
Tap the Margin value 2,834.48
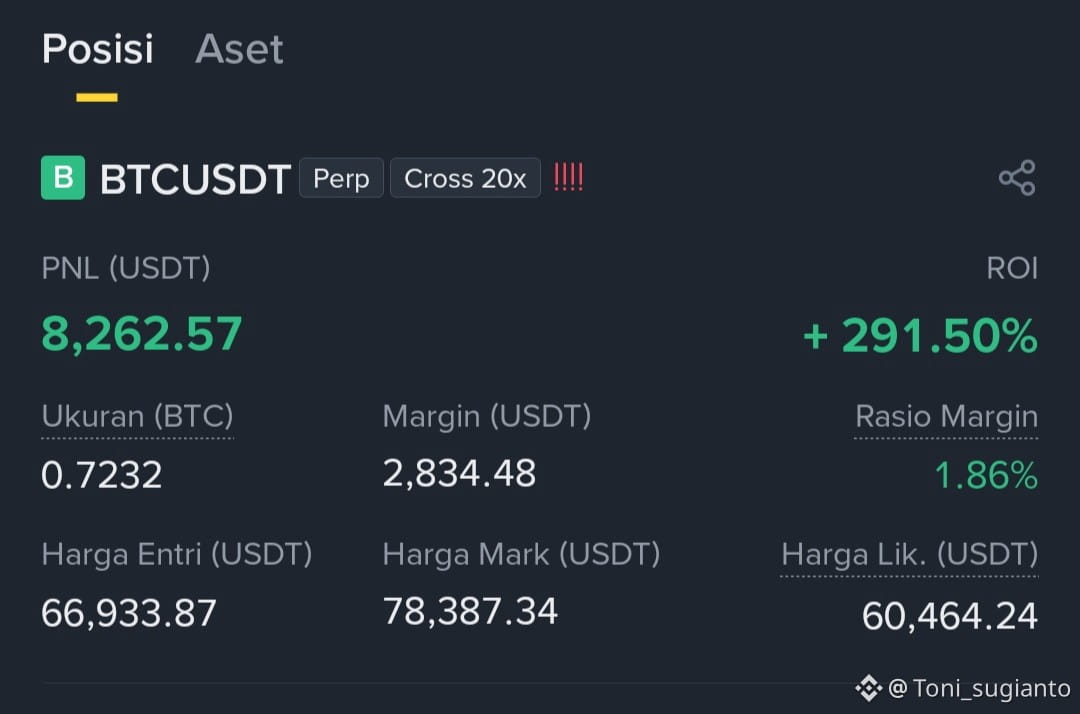(459, 474)
